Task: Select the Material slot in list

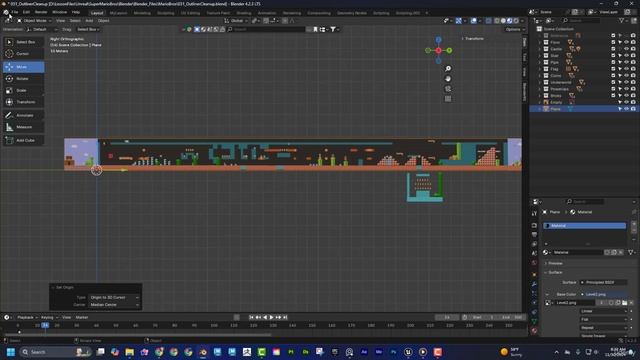Action: (x=584, y=226)
